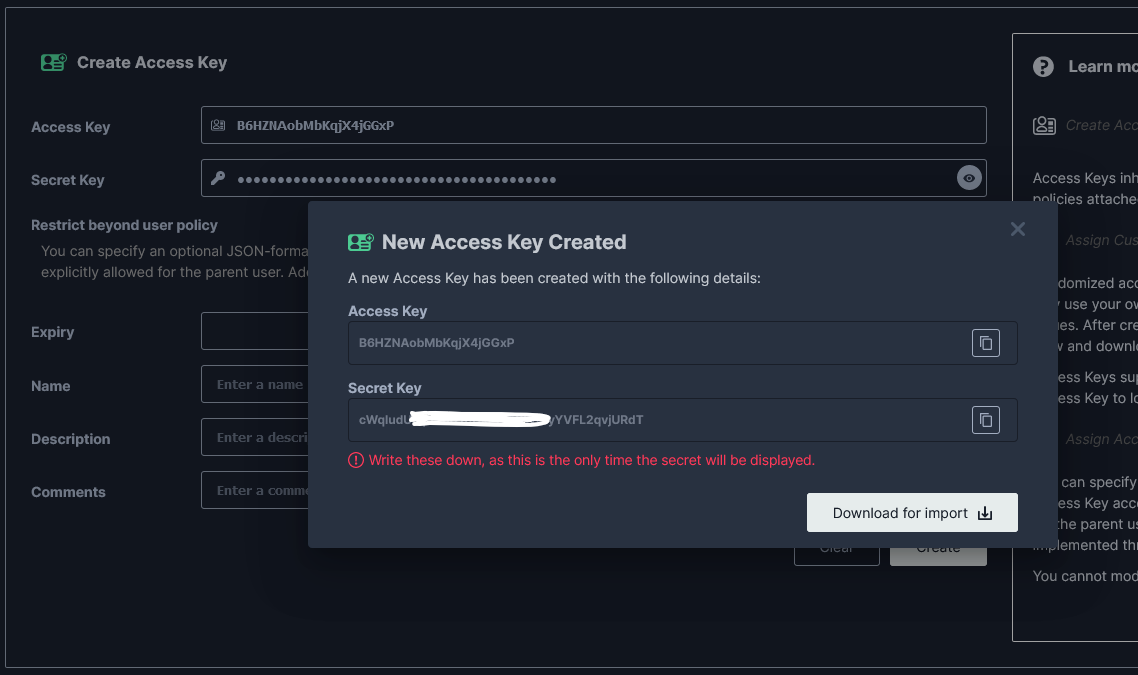Image resolution: width=1138 pixels, height=675 pixels.
Task: Reveal the masked Secret Key with the eye toggle
Action: [x=968, y=177]
